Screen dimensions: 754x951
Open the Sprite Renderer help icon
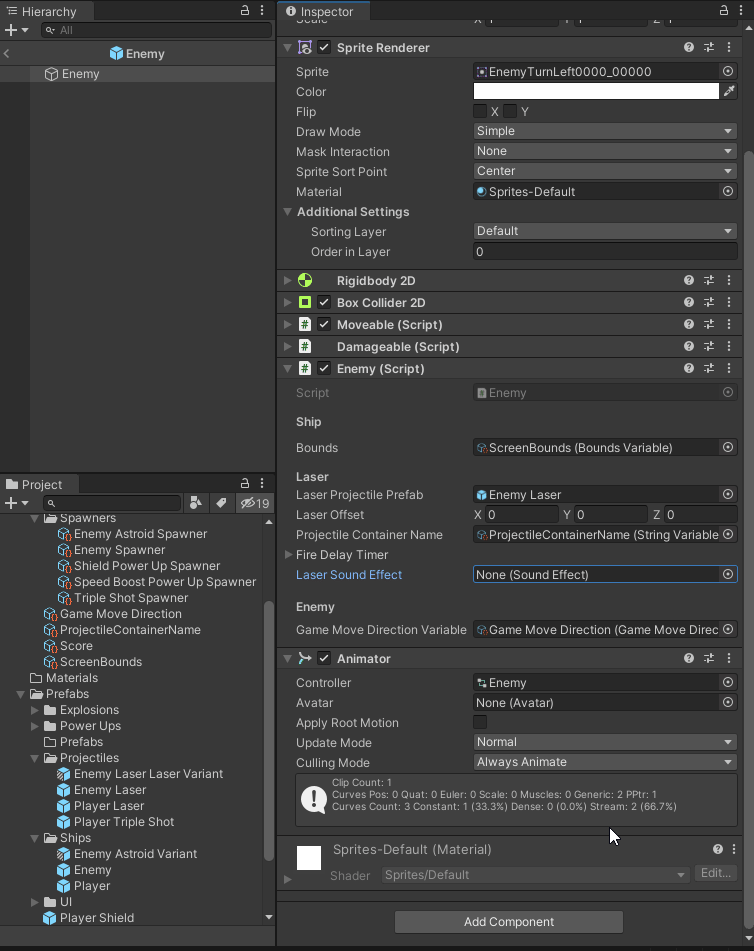pyautogui.click(x=689, y=48)
